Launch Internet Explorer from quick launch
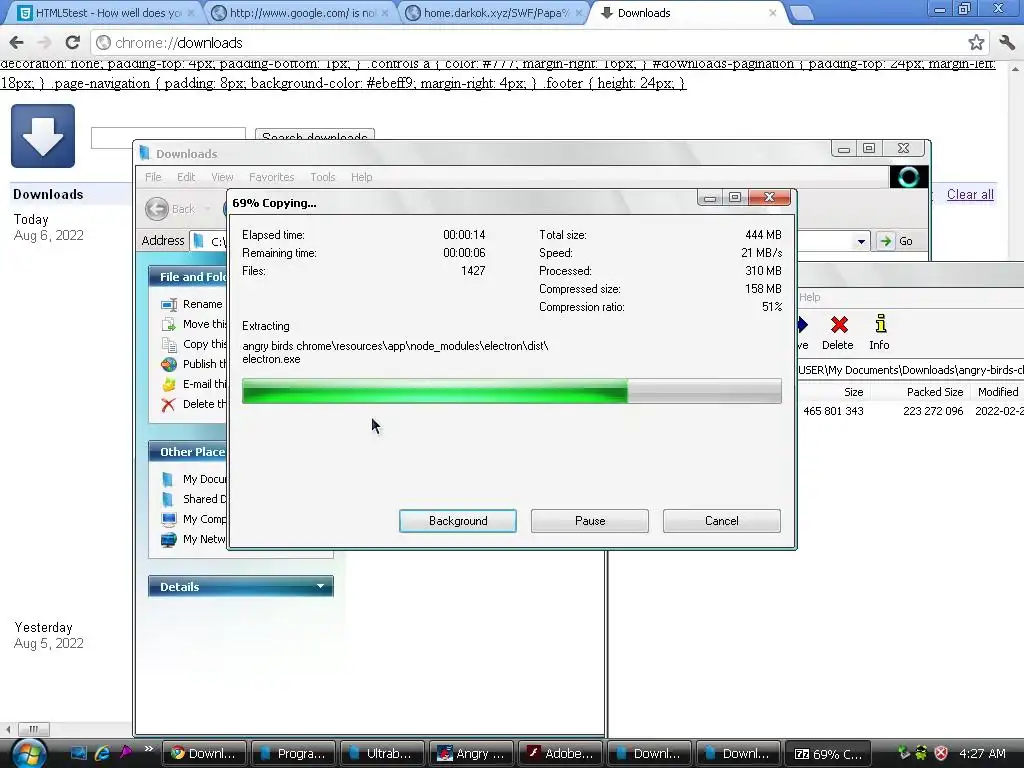The height and width of the screenshot is (768, 1024). coord(102,753)
